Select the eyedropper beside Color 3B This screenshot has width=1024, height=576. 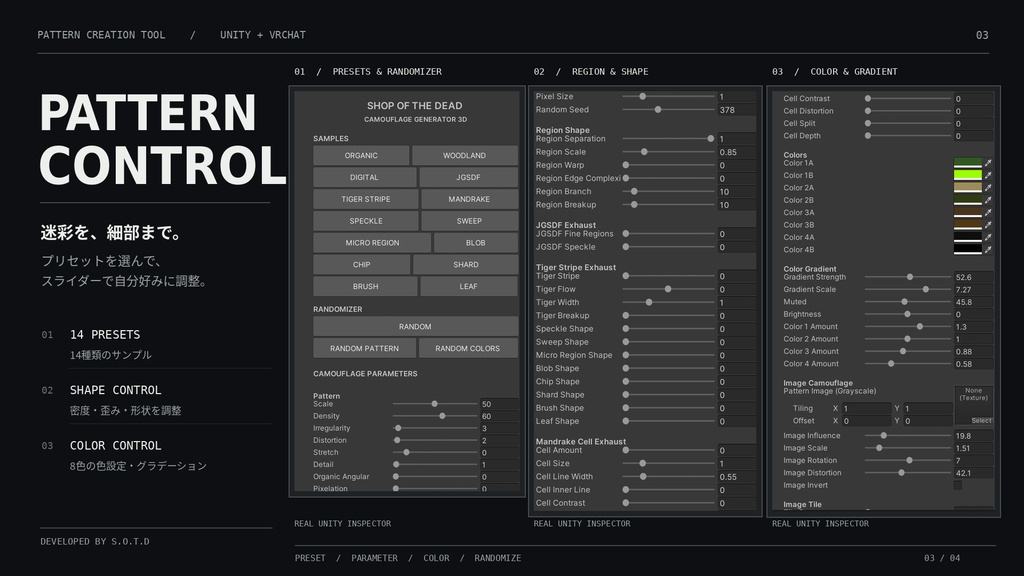coord(988,225)
